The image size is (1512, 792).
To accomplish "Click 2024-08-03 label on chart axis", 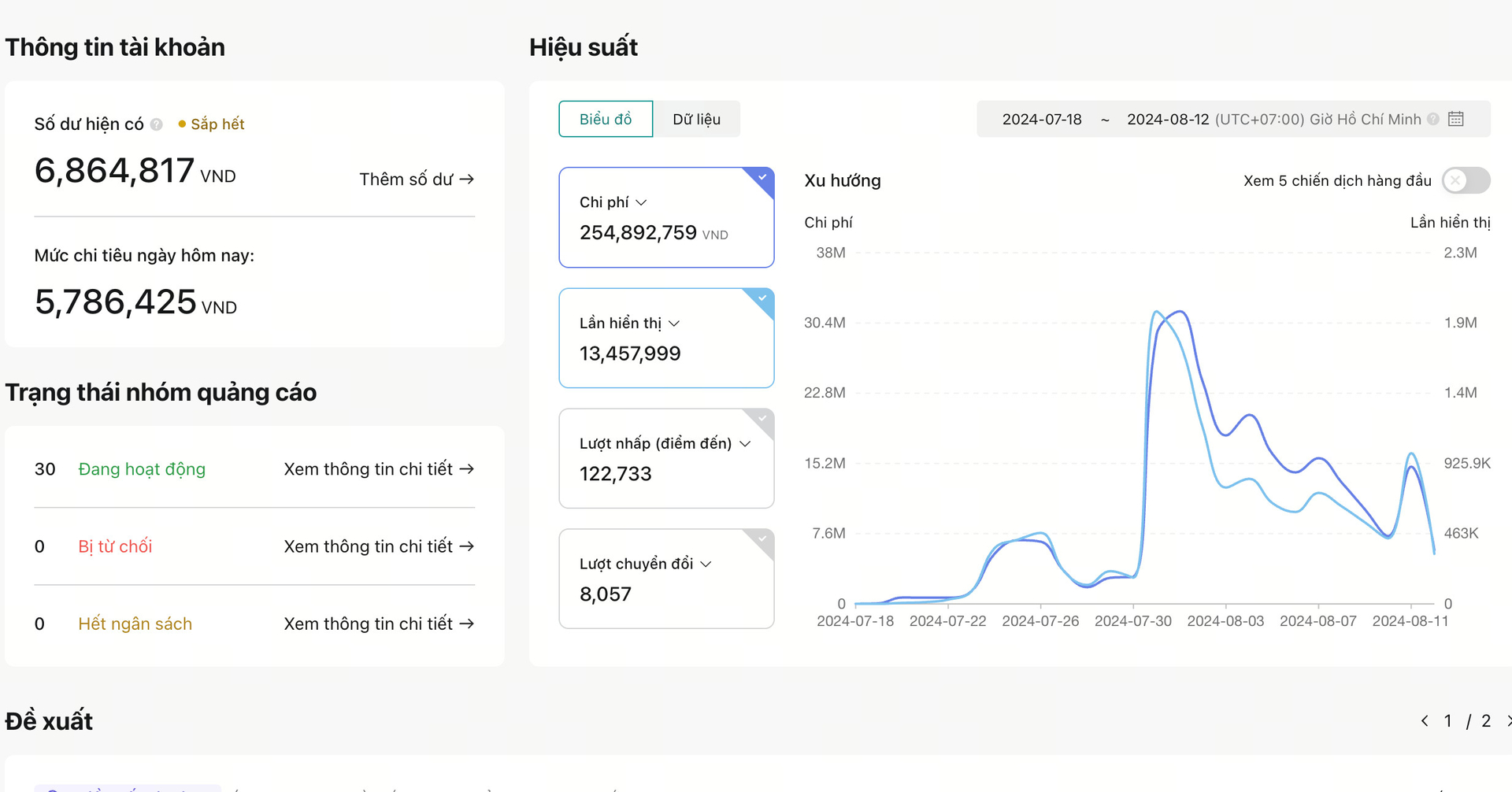I will 1225,621.
